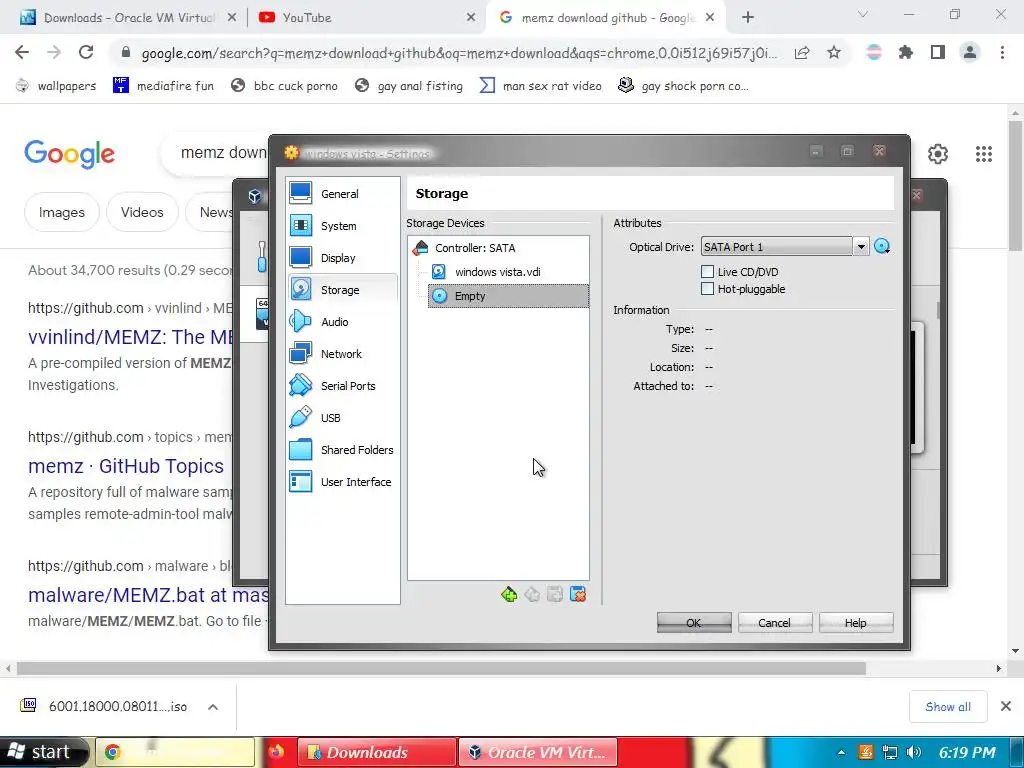
Task: Open the Display settings category
Action: [x=342, y=257]
